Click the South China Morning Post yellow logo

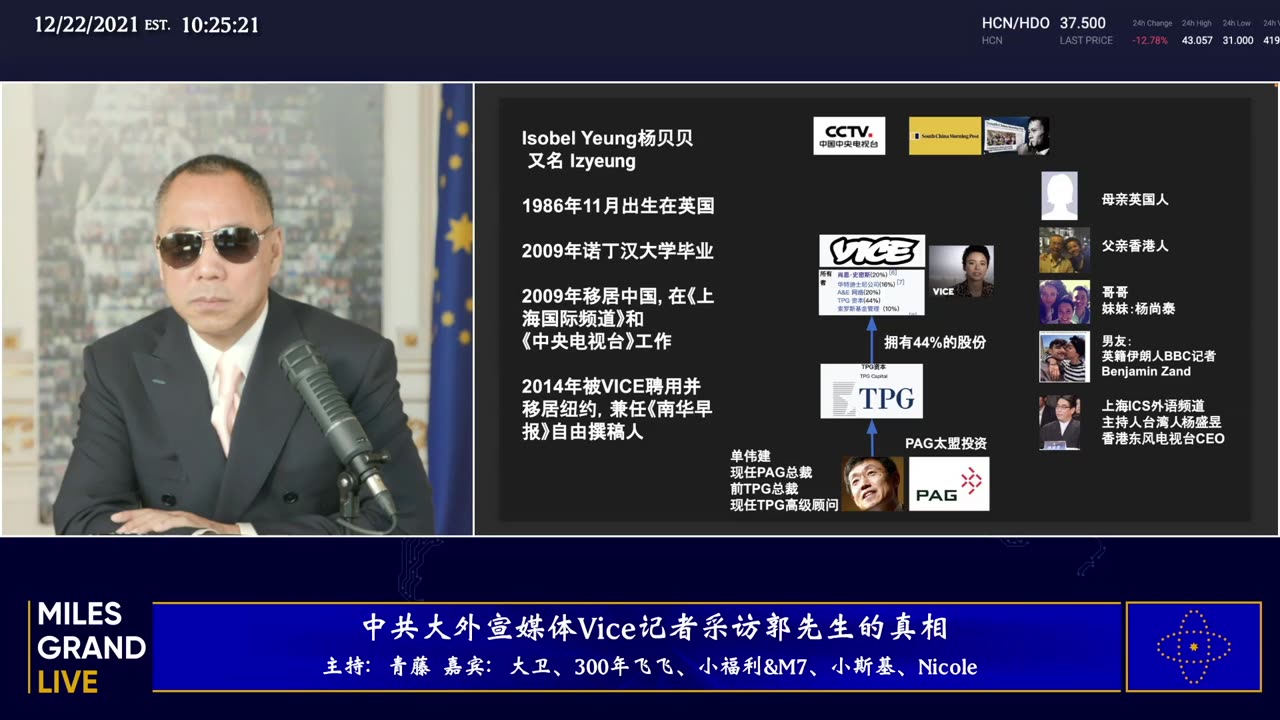[x=945, y=136]
